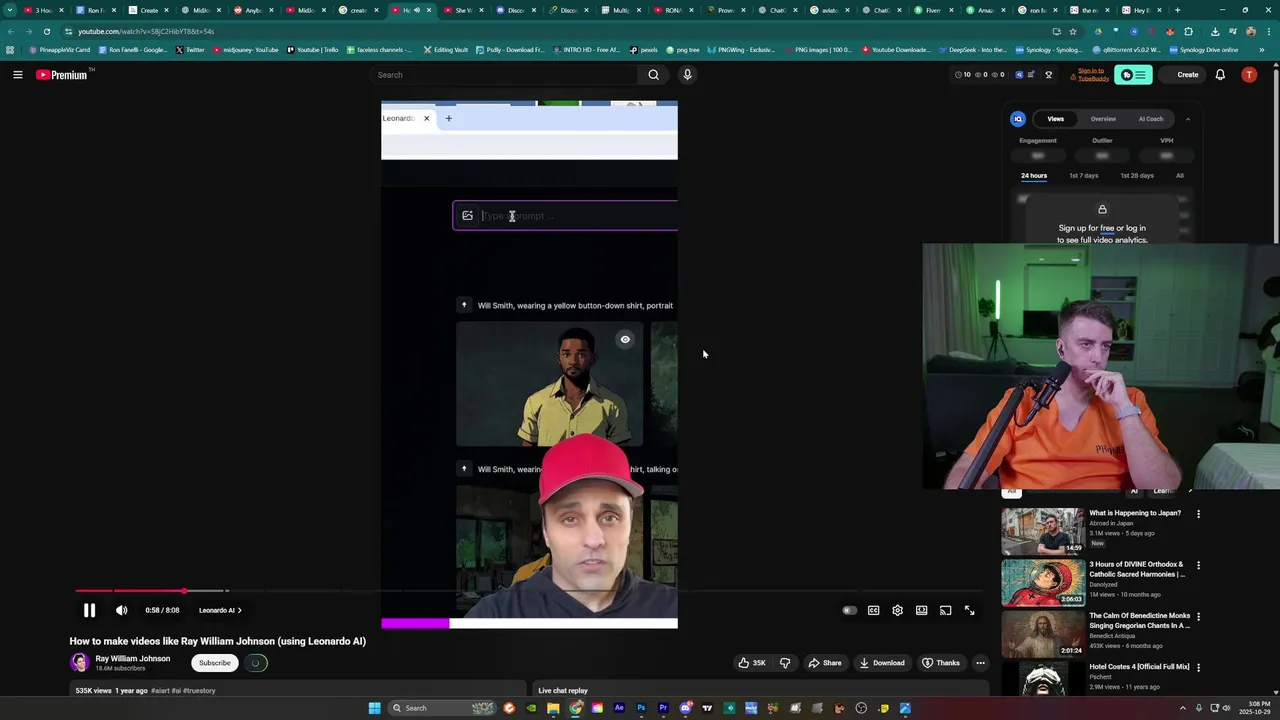The width and height of the screenshot is (1280, 720).
Task: Select the Views tab in vidIQ panel
Action: (x=1055, y=119)
